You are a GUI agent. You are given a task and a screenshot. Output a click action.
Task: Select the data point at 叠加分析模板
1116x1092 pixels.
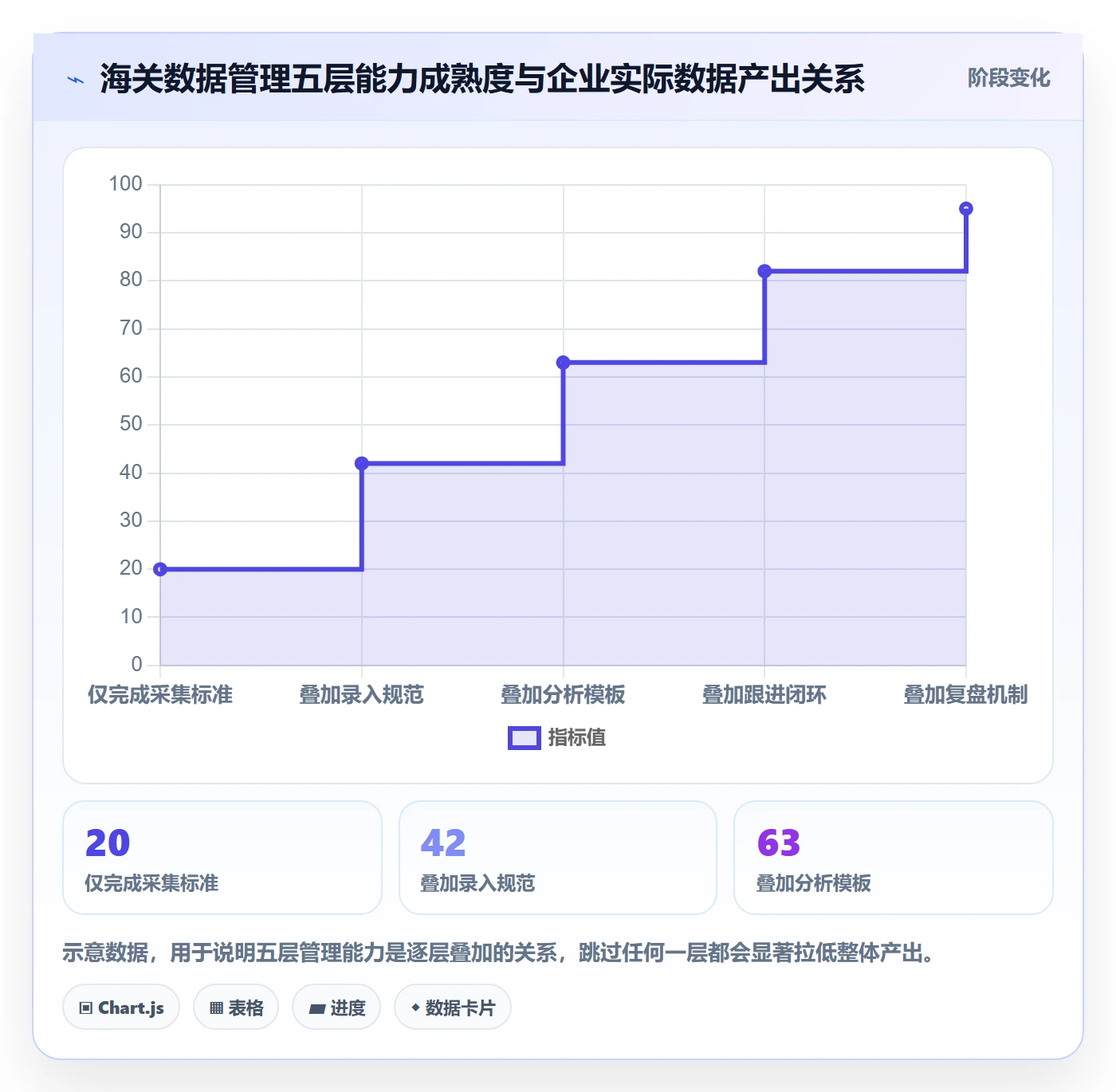pos(563,363)
